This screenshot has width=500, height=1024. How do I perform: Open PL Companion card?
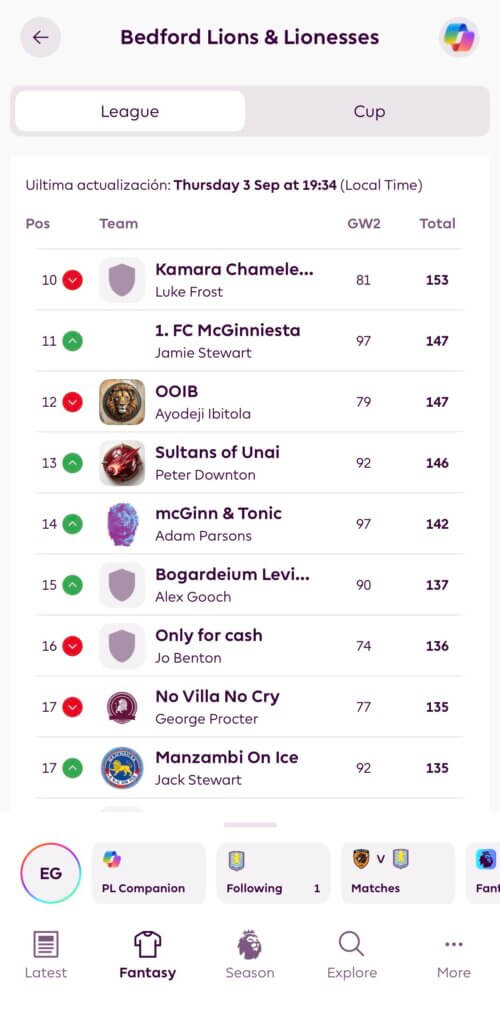click(x=148, y=873)
